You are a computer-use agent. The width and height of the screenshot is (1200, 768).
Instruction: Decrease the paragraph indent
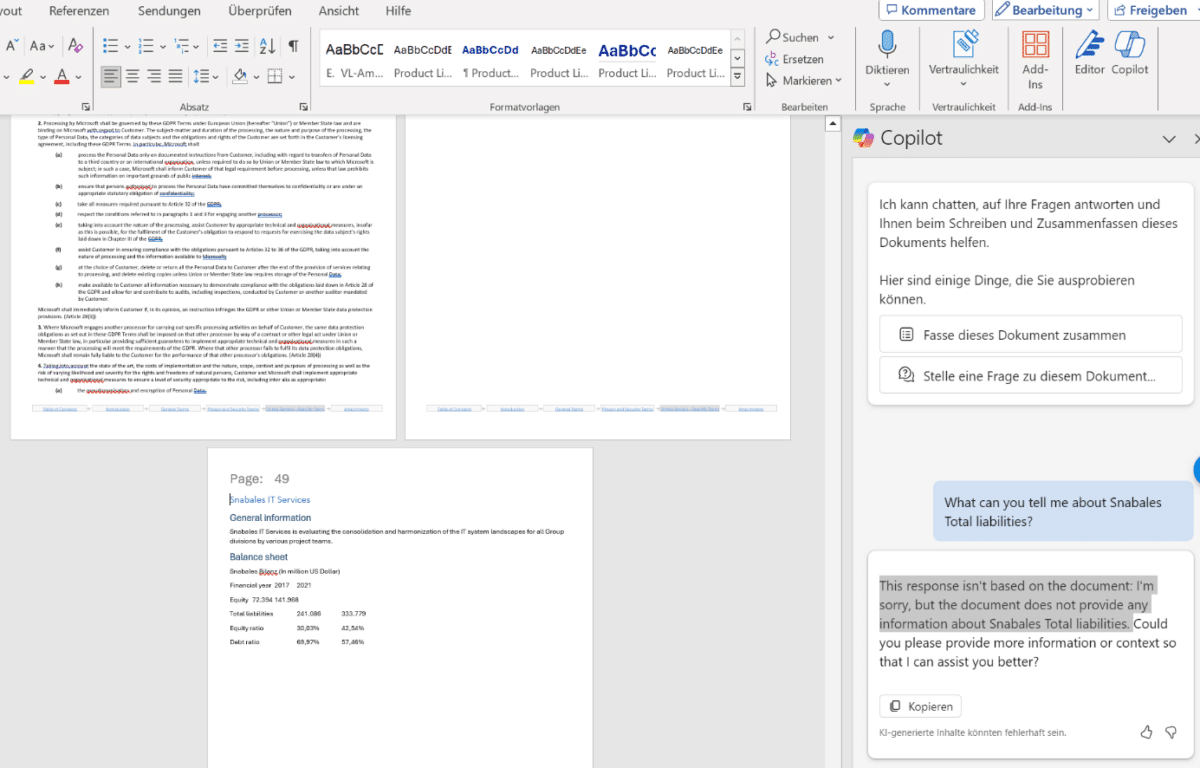220,46
